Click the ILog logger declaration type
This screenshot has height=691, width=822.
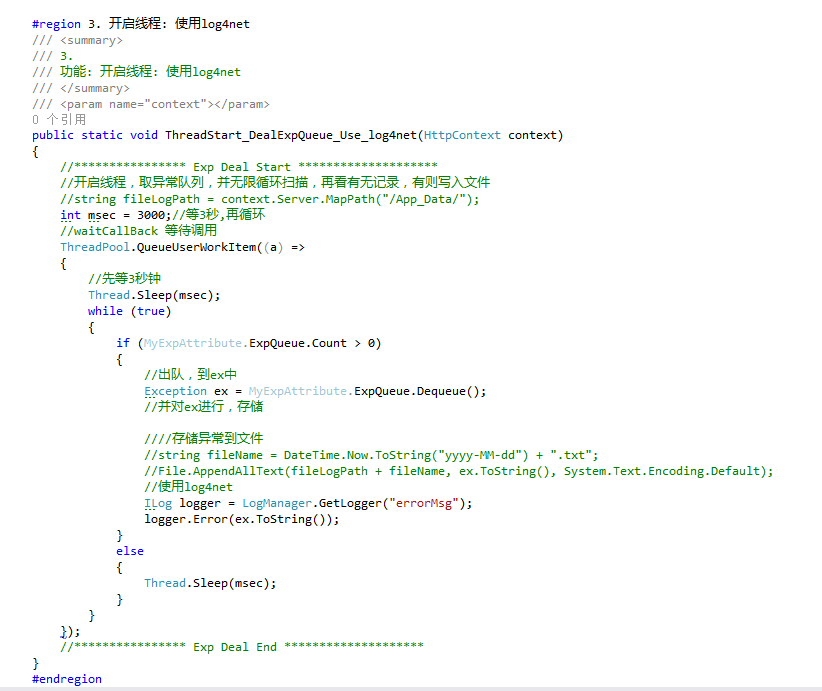point(158,503)
